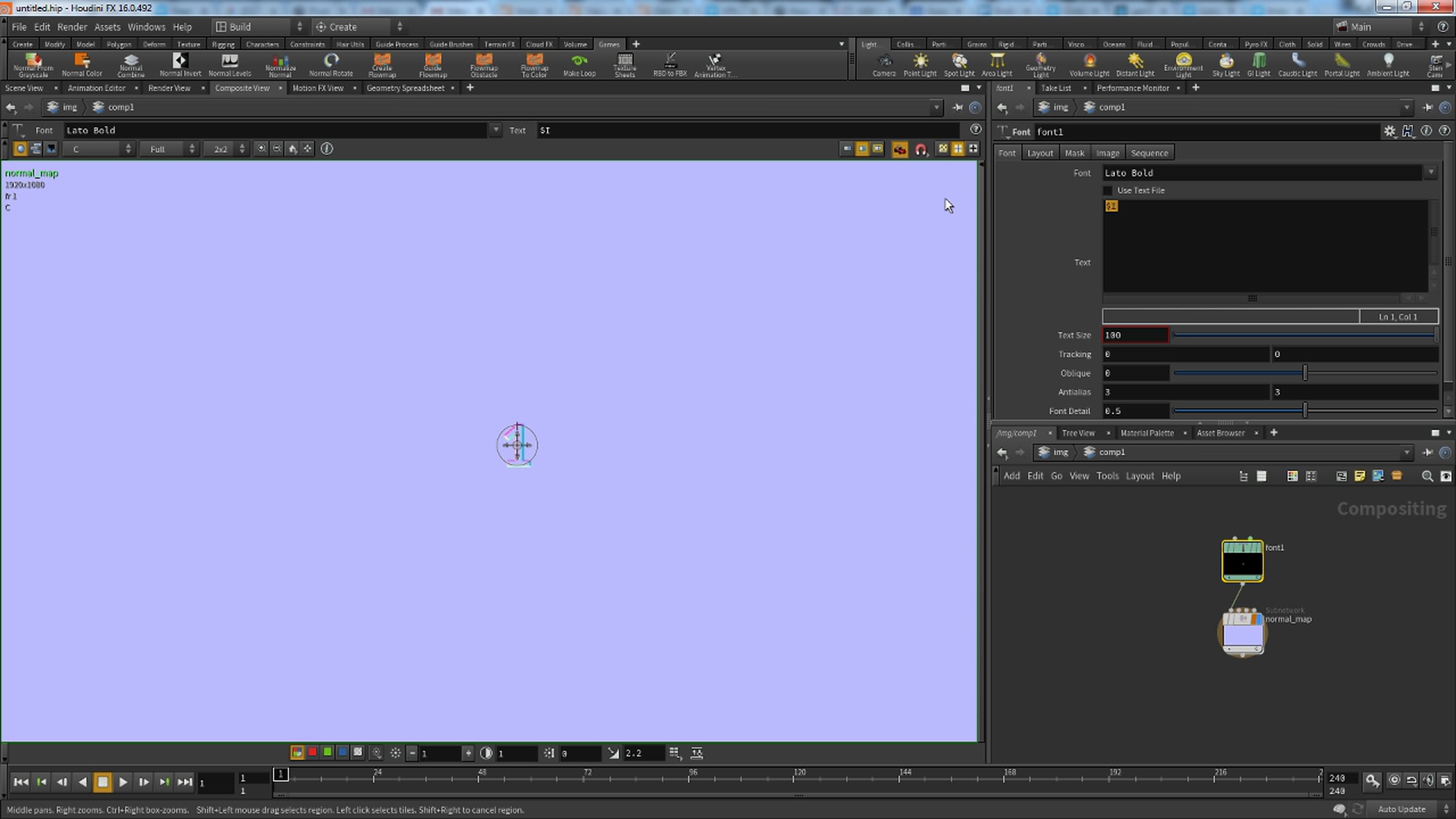Viewport: 1456px width, 819px height.
Task: Adjust the Text Size slider
Action: (x=1305, y=335)
